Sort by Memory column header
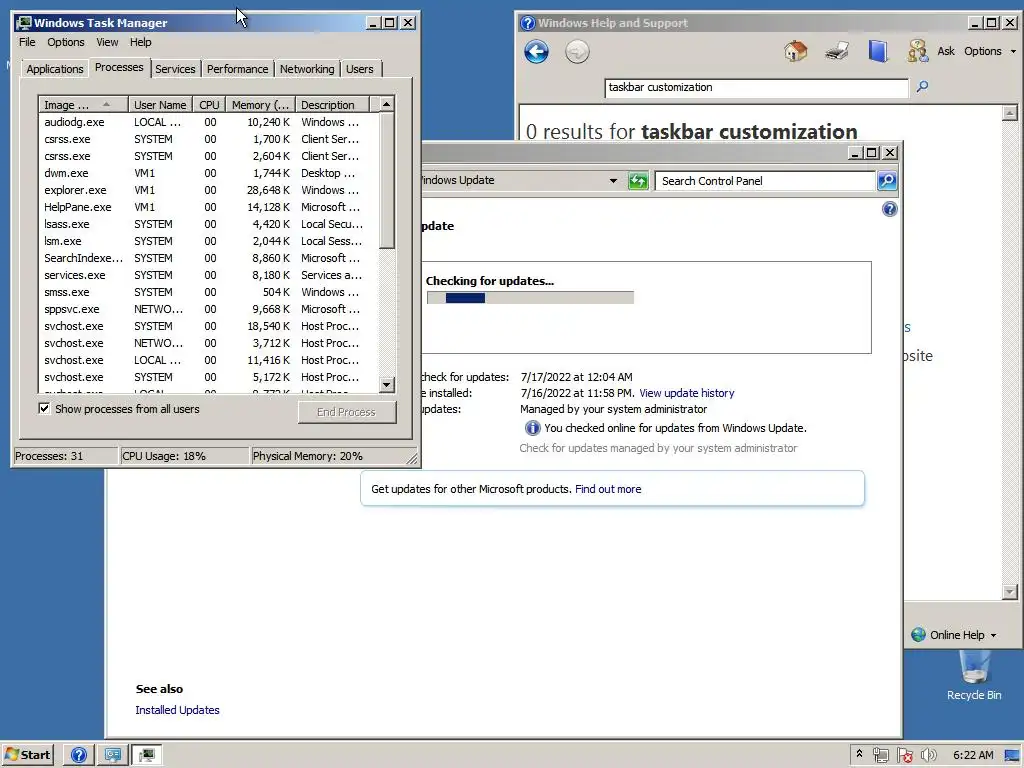This screenshot has height=768, width=1024. tap(260, 104)
